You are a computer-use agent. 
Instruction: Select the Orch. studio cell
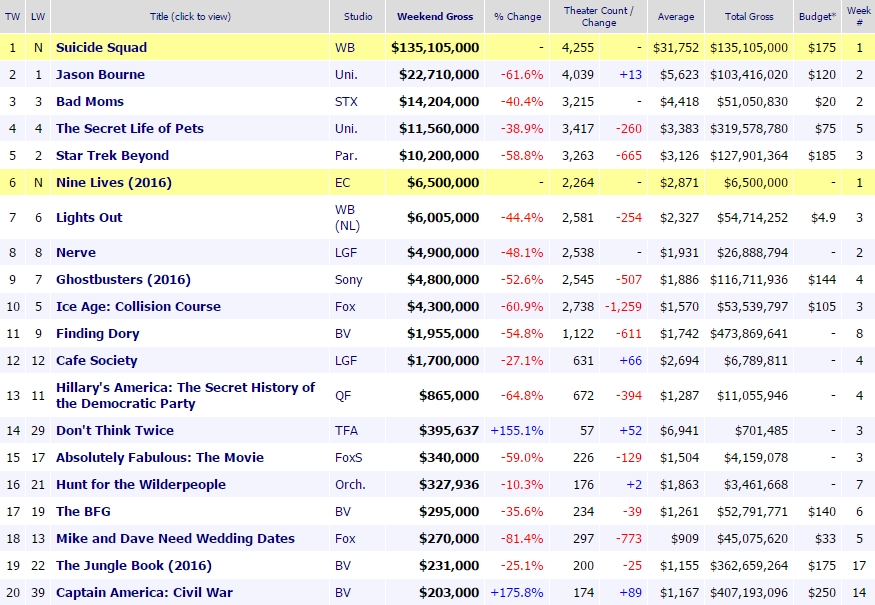coord(350,484)
